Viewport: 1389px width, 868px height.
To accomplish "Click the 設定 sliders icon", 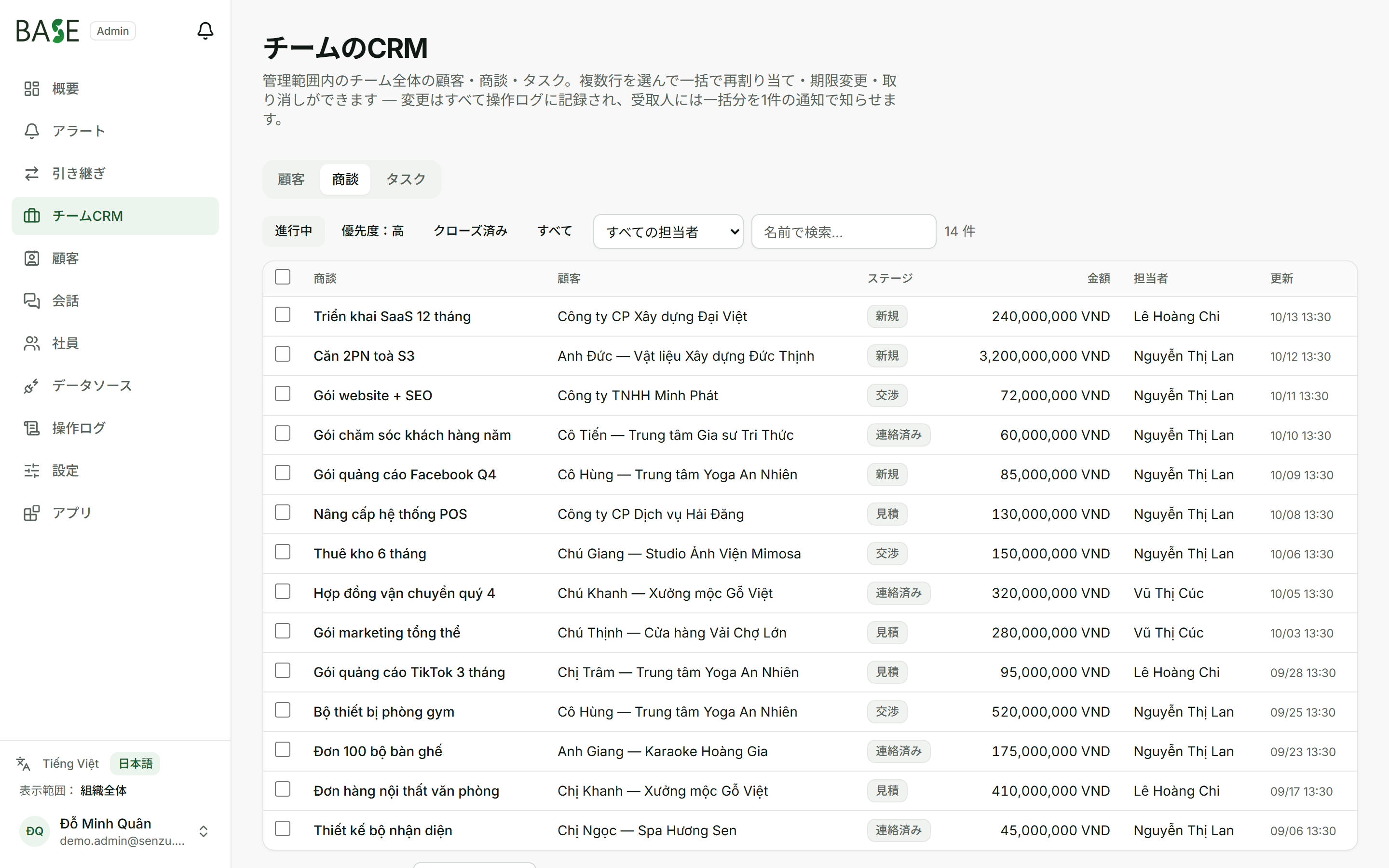I will pos(31,471).
